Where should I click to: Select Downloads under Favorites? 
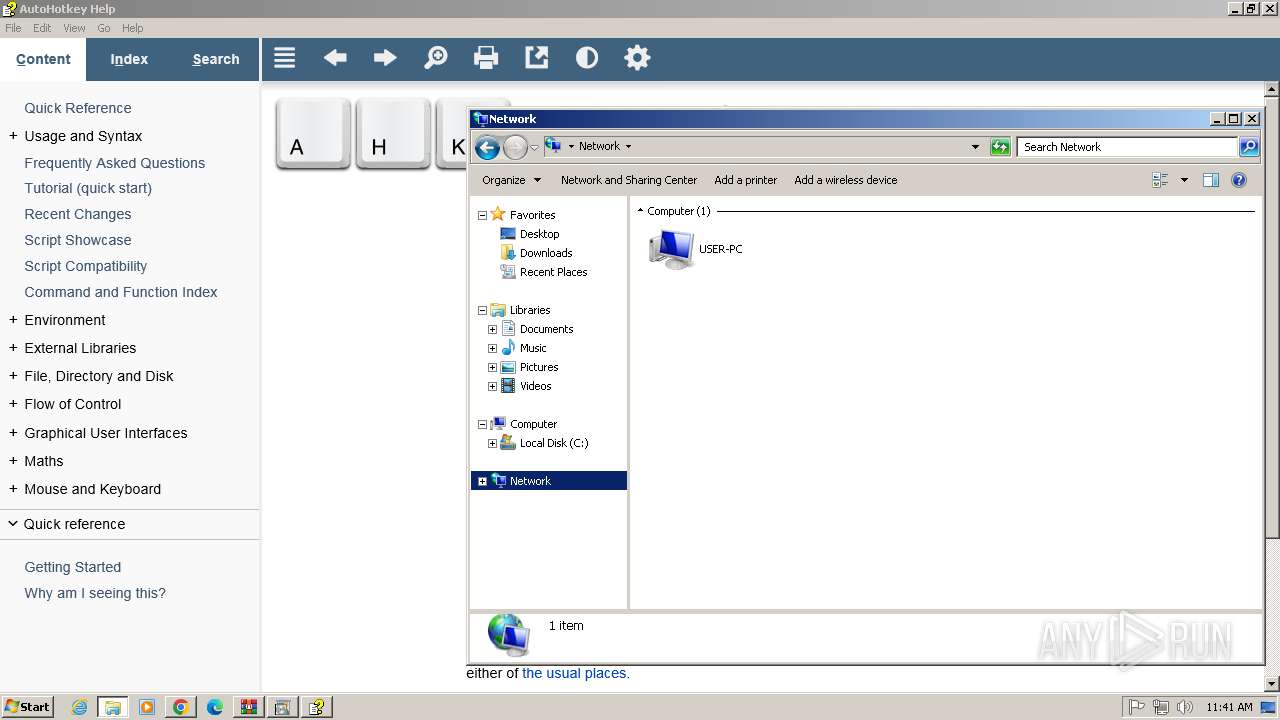pos(546,253)
